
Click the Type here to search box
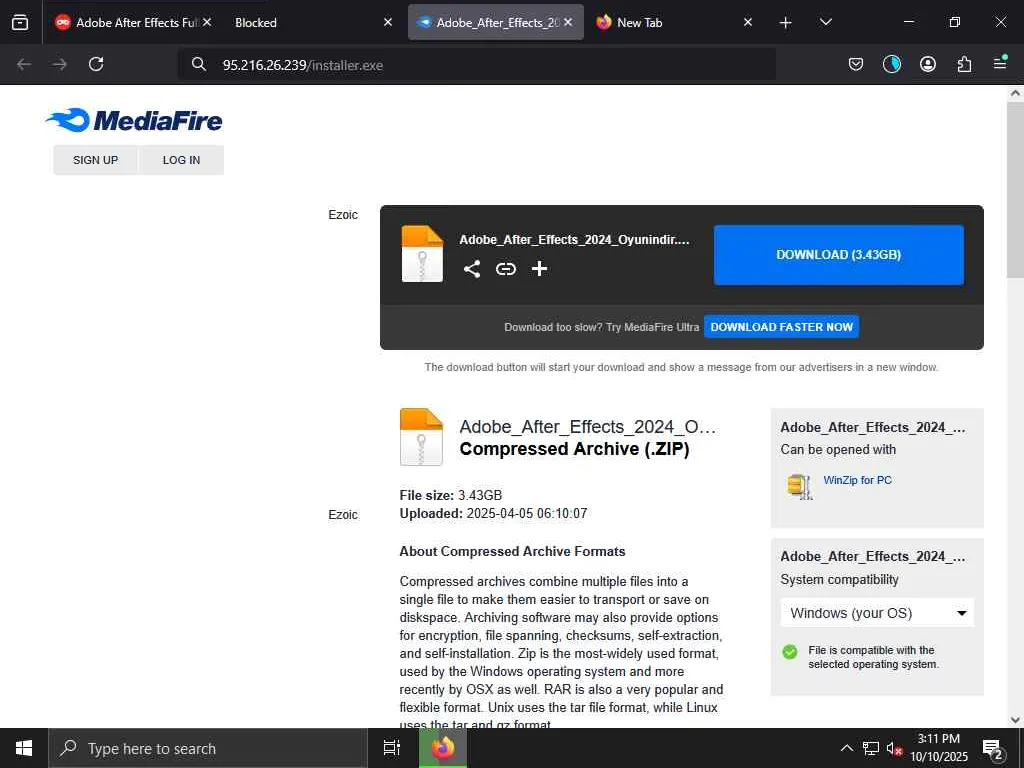(208, 748)
